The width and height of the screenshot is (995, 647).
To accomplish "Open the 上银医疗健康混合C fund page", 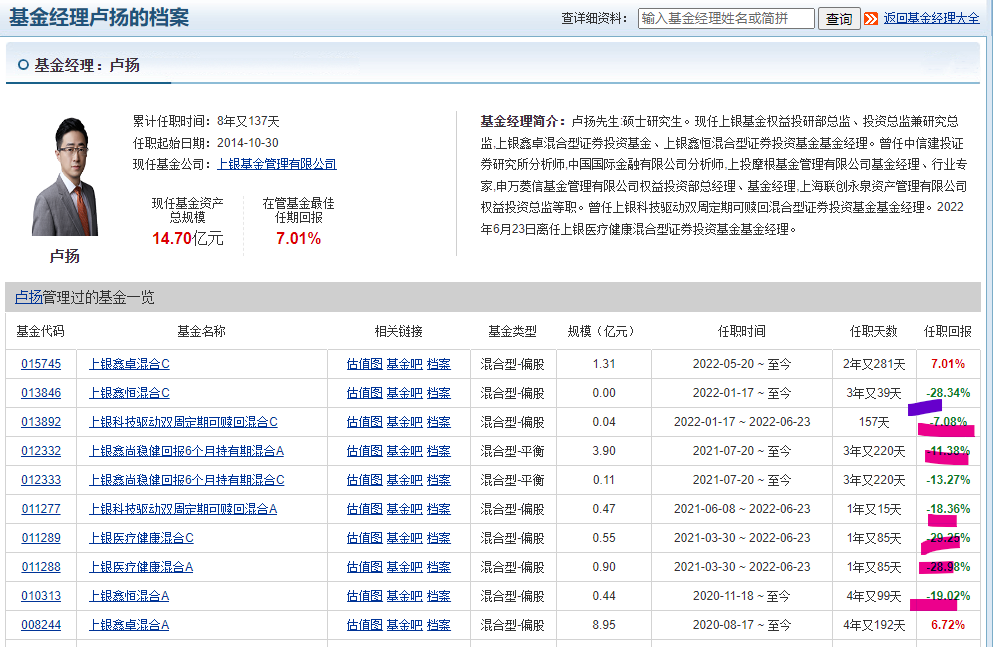I will [141, 538].
